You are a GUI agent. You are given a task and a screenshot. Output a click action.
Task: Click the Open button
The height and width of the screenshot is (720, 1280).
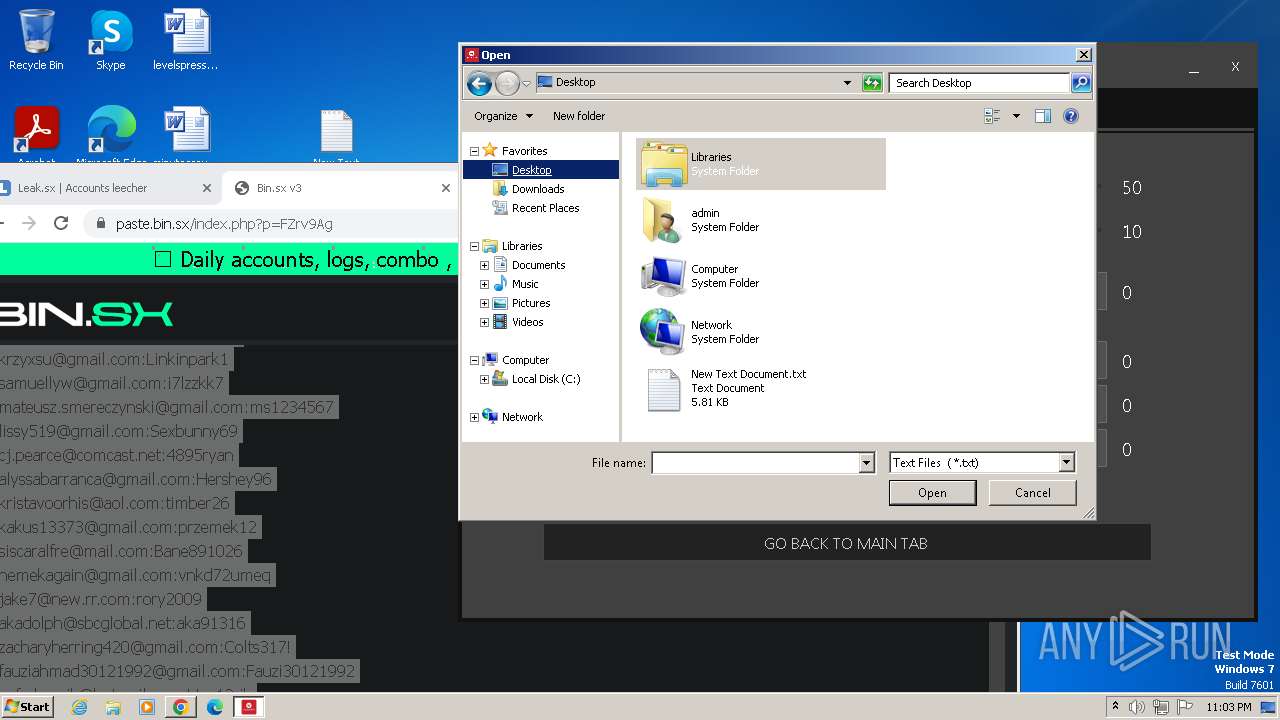click(932, 493)
